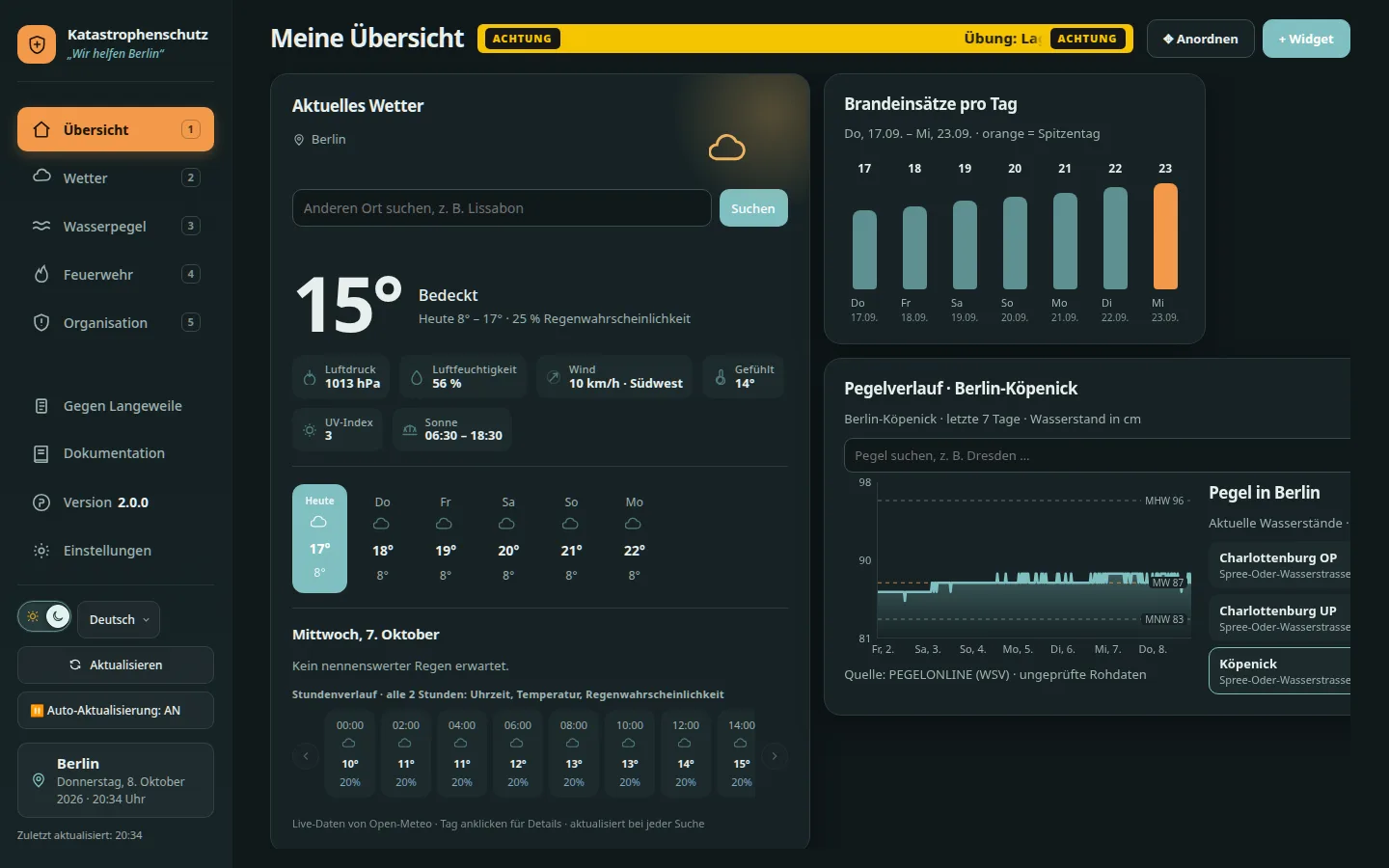Click the UV-Index sun icon

click(x=310, y=430)
